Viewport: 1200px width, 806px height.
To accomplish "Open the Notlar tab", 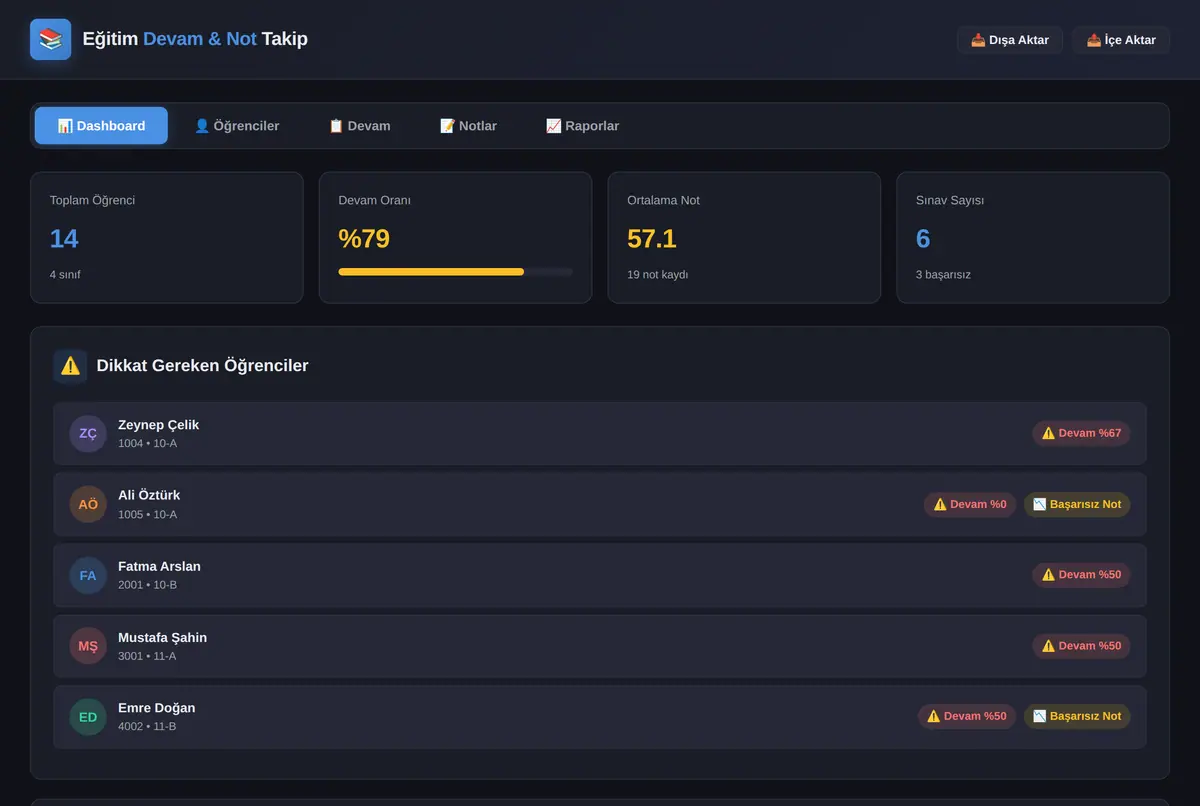I will click(468, 126).
